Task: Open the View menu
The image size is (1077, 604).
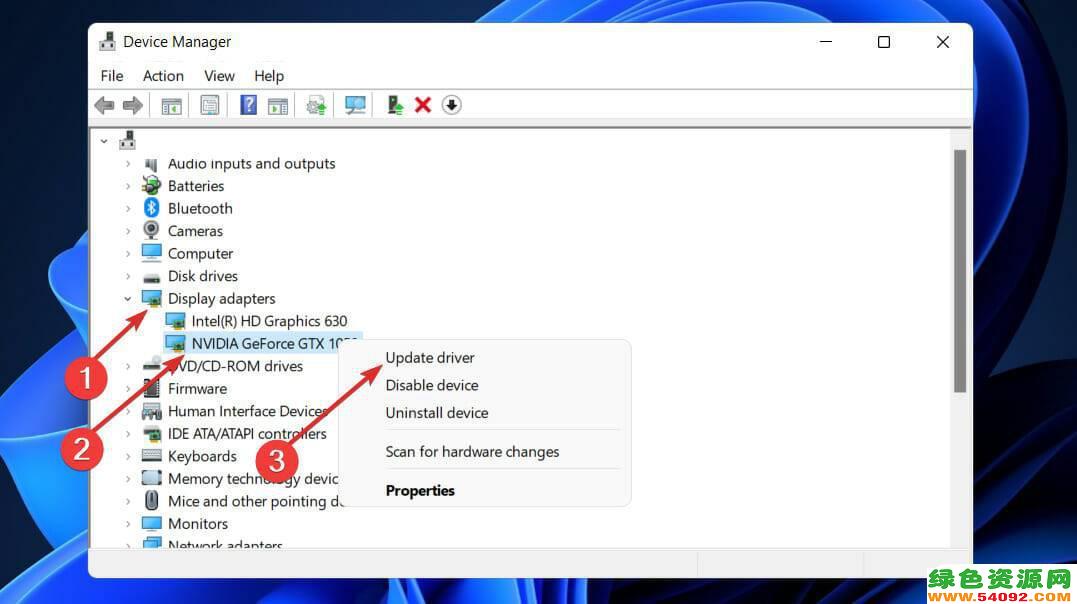Action: 219,76
